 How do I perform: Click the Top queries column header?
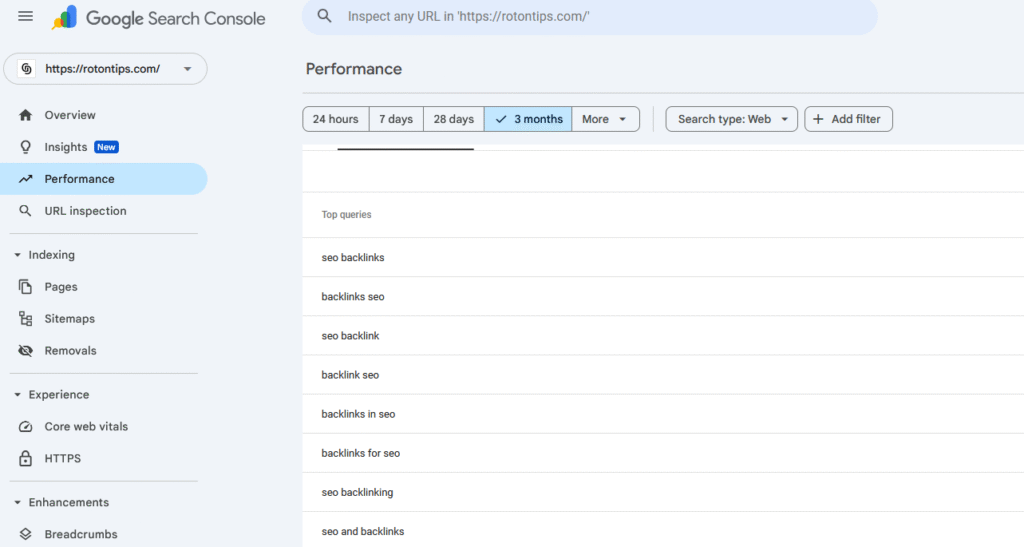pyautogui.click(x=346, y=214)
